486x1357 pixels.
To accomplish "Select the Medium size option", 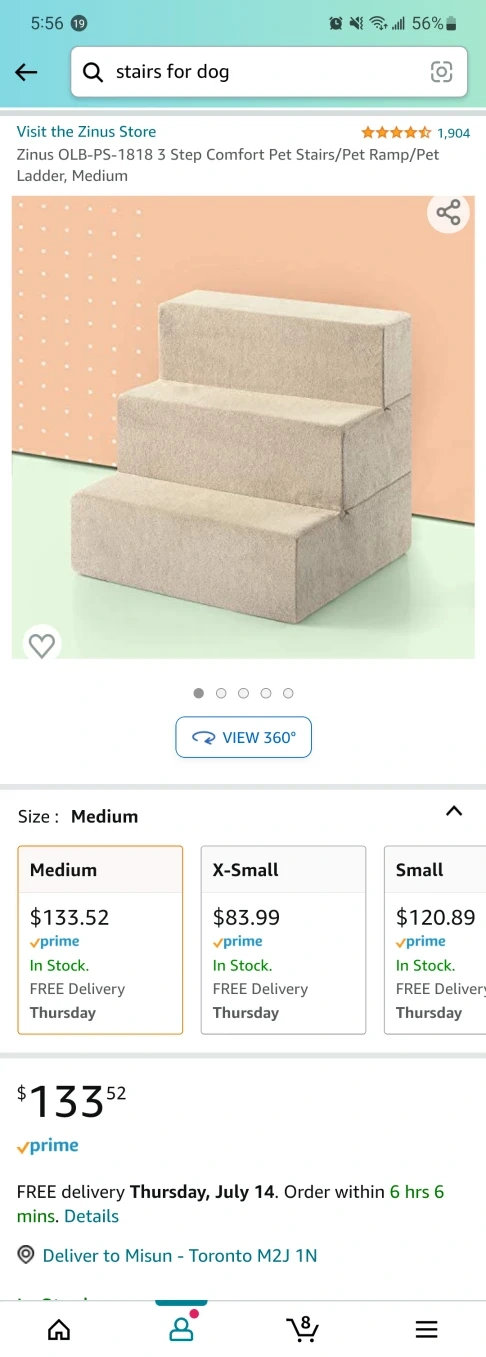I will (100, 940).
